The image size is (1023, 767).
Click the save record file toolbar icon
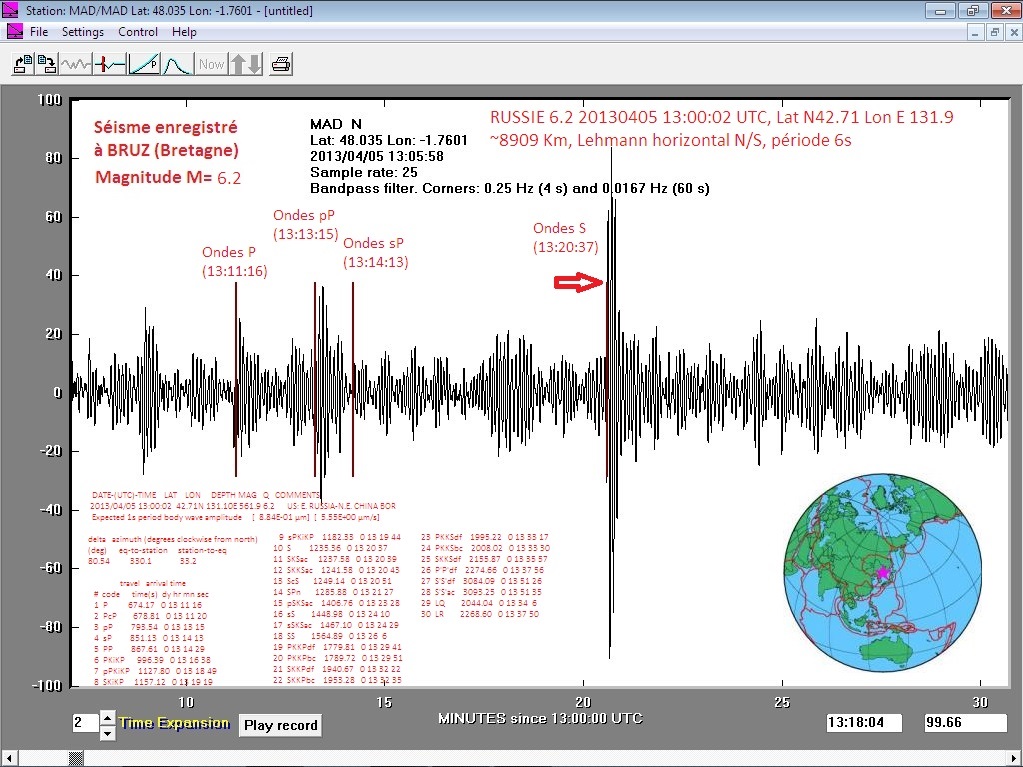46,65
